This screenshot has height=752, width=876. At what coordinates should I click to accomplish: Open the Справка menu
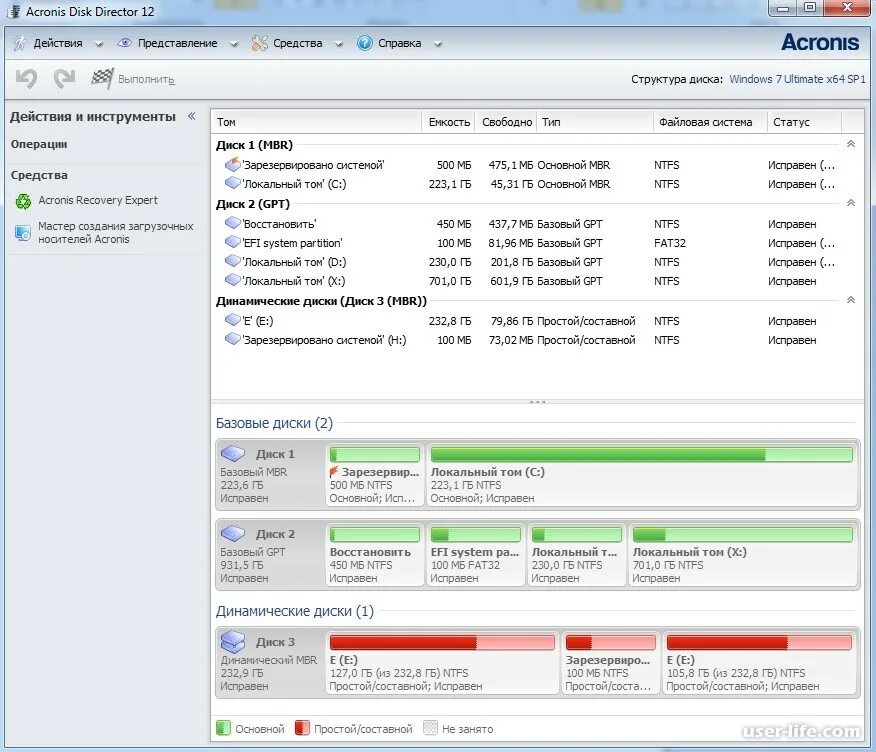[x=399, y=43]
